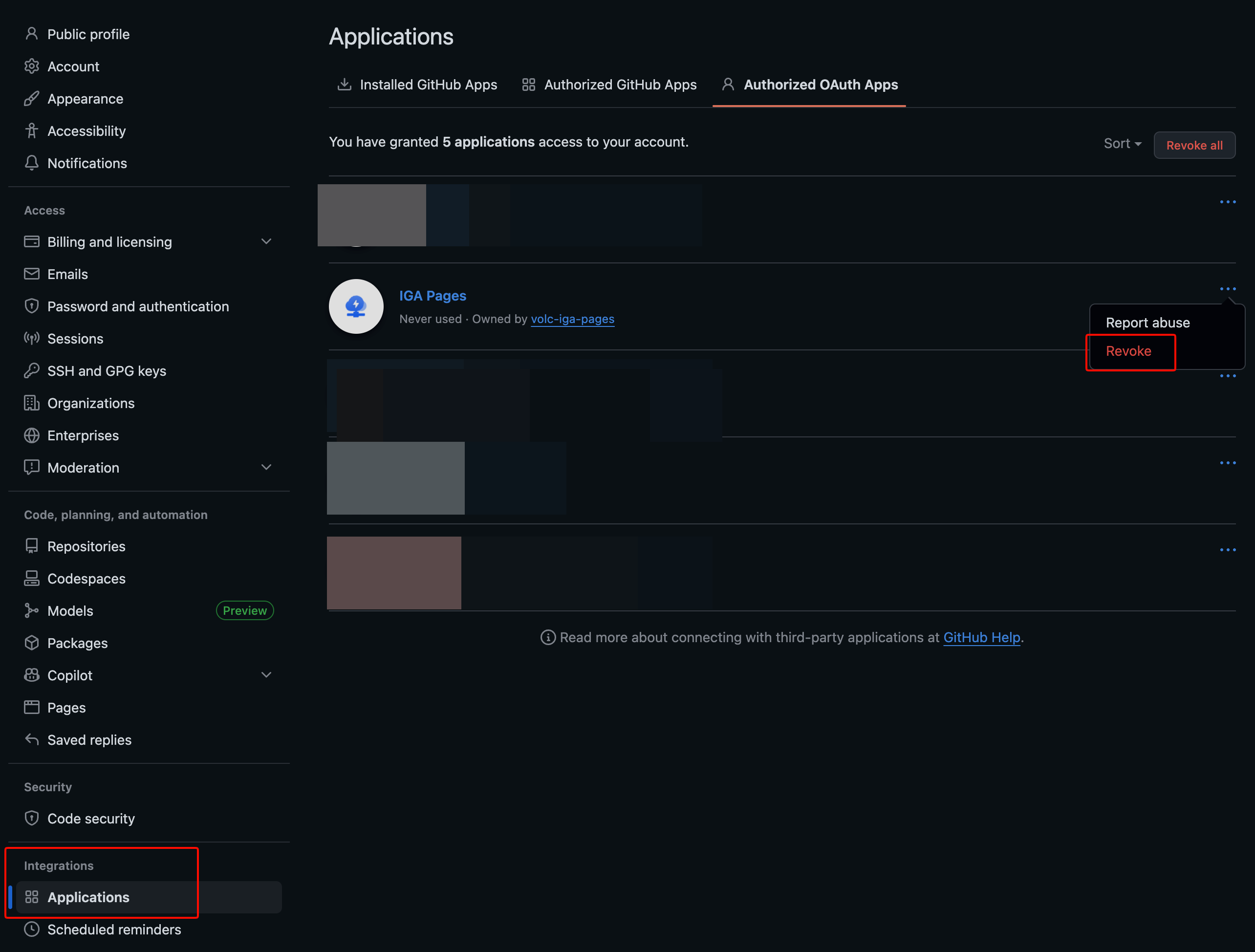Open the Sort dropdown
Image resolution: width=1255 pixels, height=952 pixels.
click(x=1122, y=144)
